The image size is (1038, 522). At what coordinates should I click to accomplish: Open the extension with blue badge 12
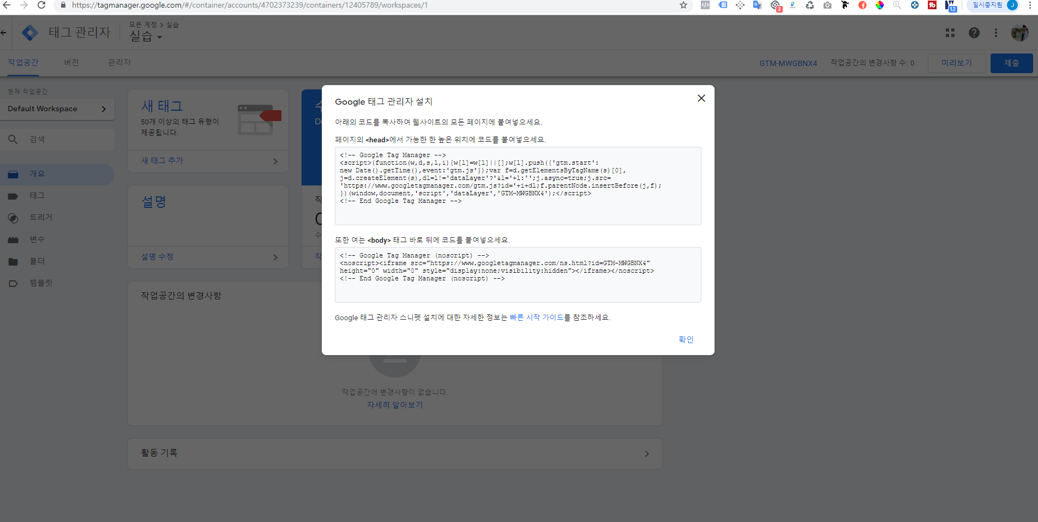tap(951, 6)
